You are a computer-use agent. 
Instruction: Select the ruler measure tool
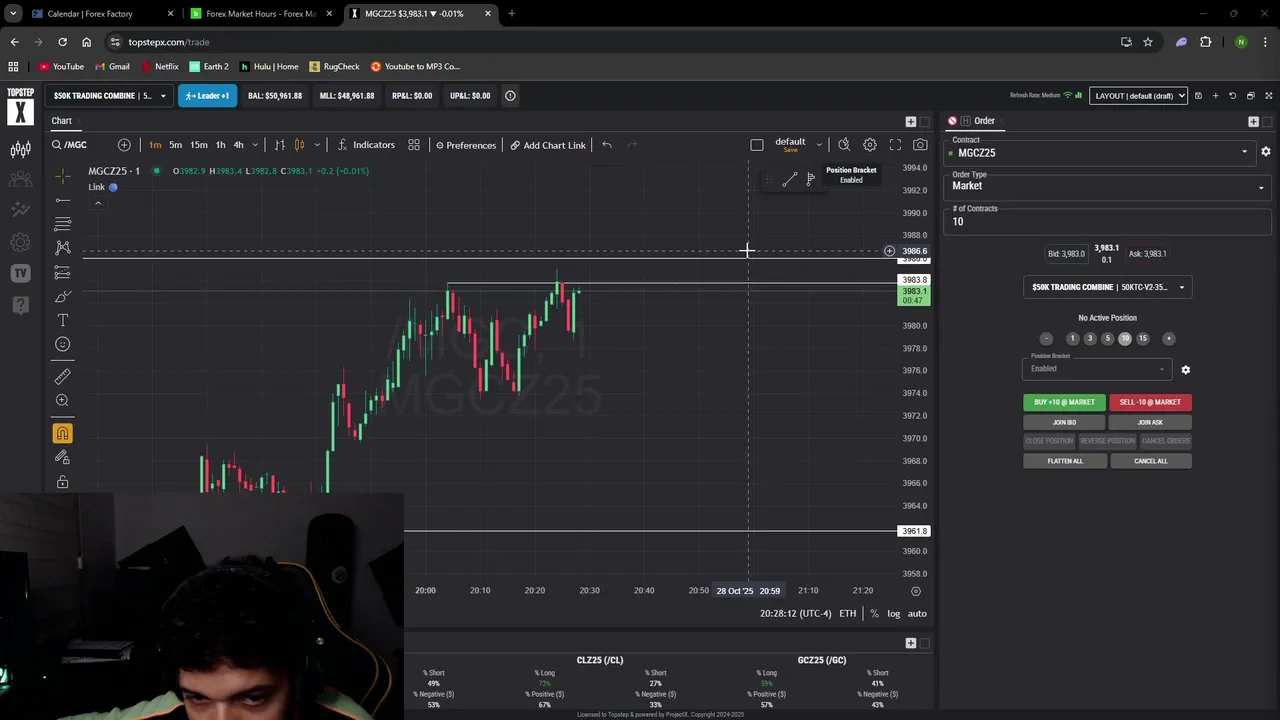pyautogui.click(x=63, y=377)
